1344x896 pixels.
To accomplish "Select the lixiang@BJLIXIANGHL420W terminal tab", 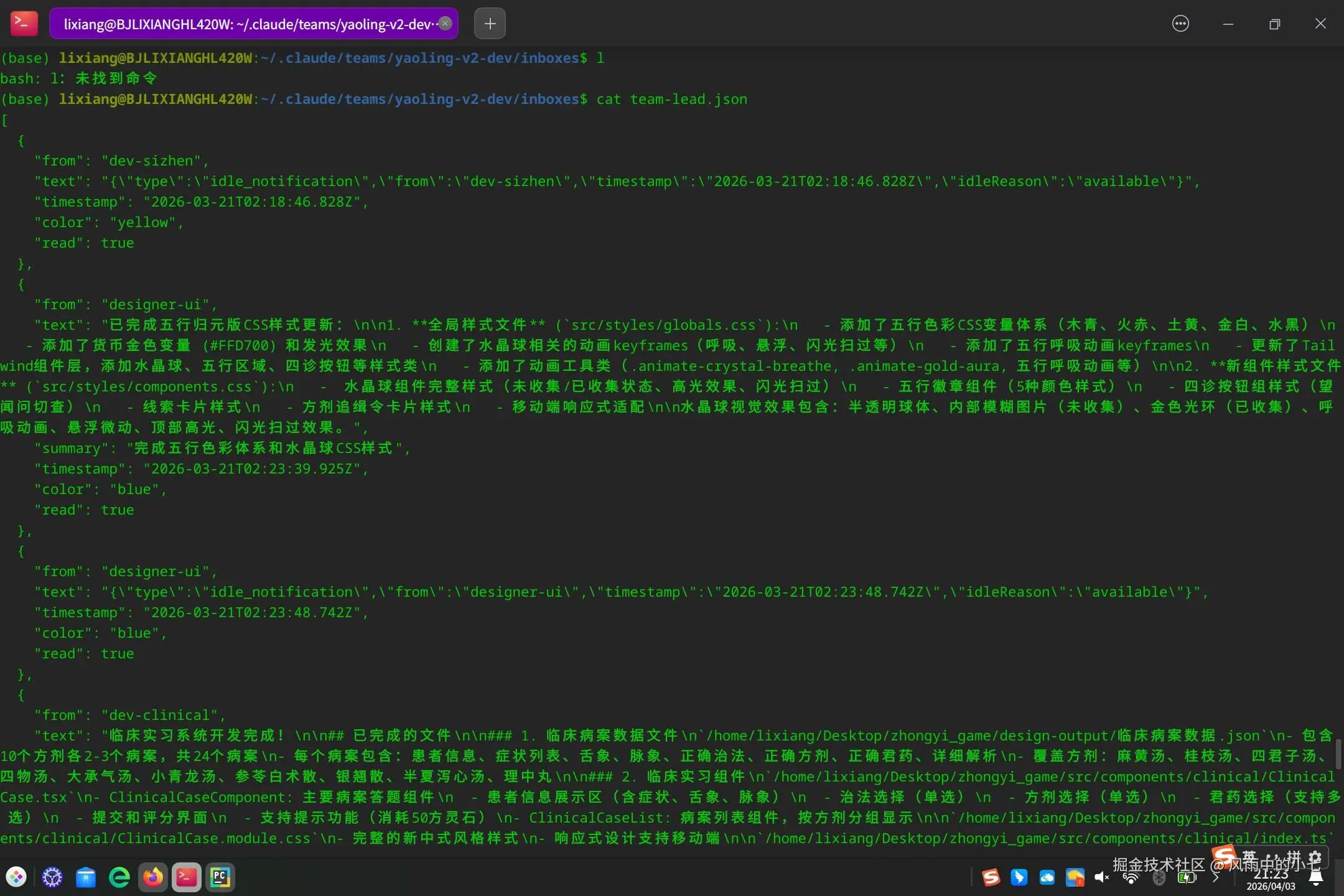I will [248, 24].
